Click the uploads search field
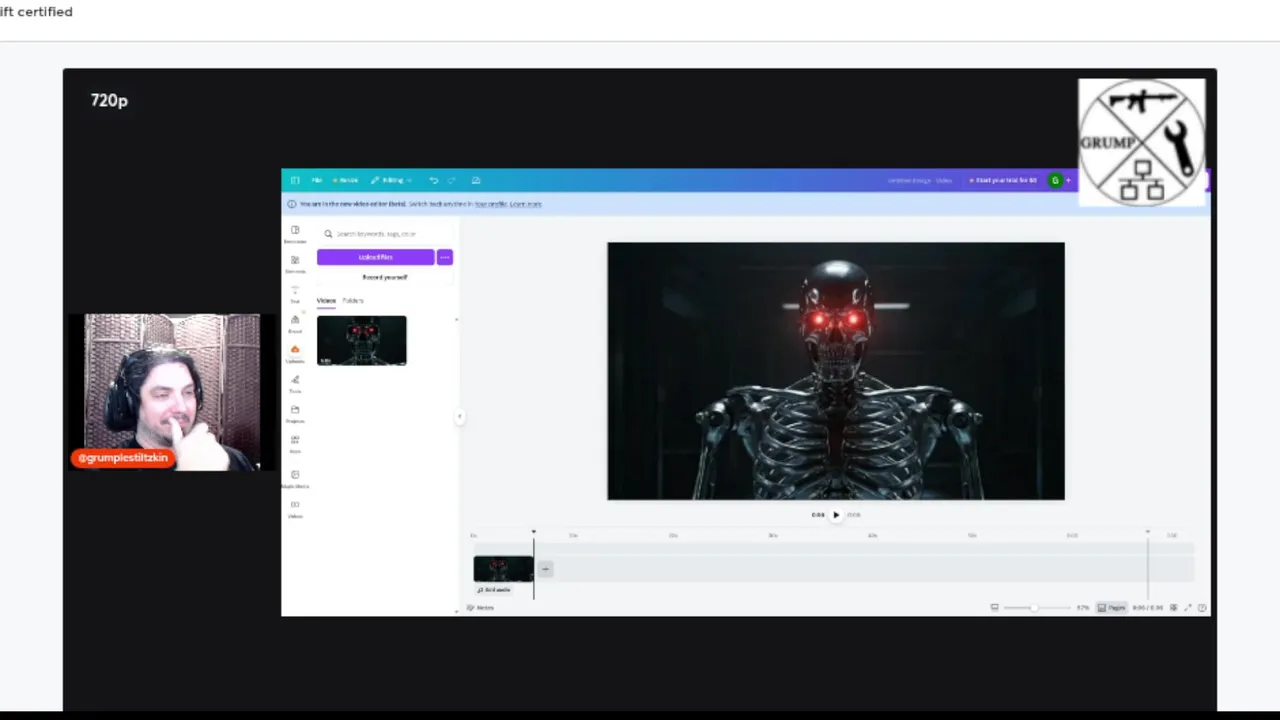 click(x=385, y=234)
